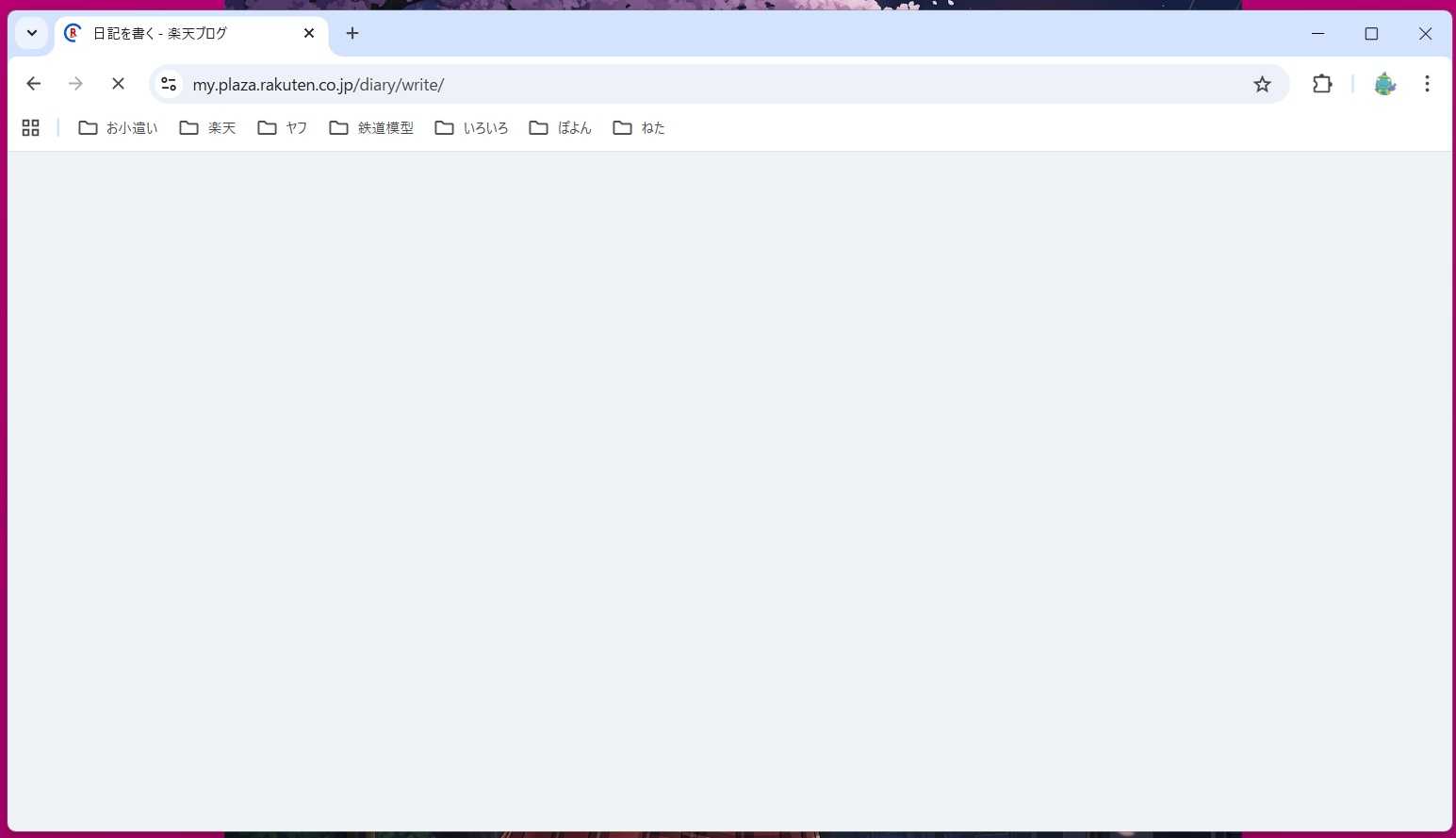Maximize the Chrome window
This screenshot has height=838, width=1456.
[x=1371, y=33]
